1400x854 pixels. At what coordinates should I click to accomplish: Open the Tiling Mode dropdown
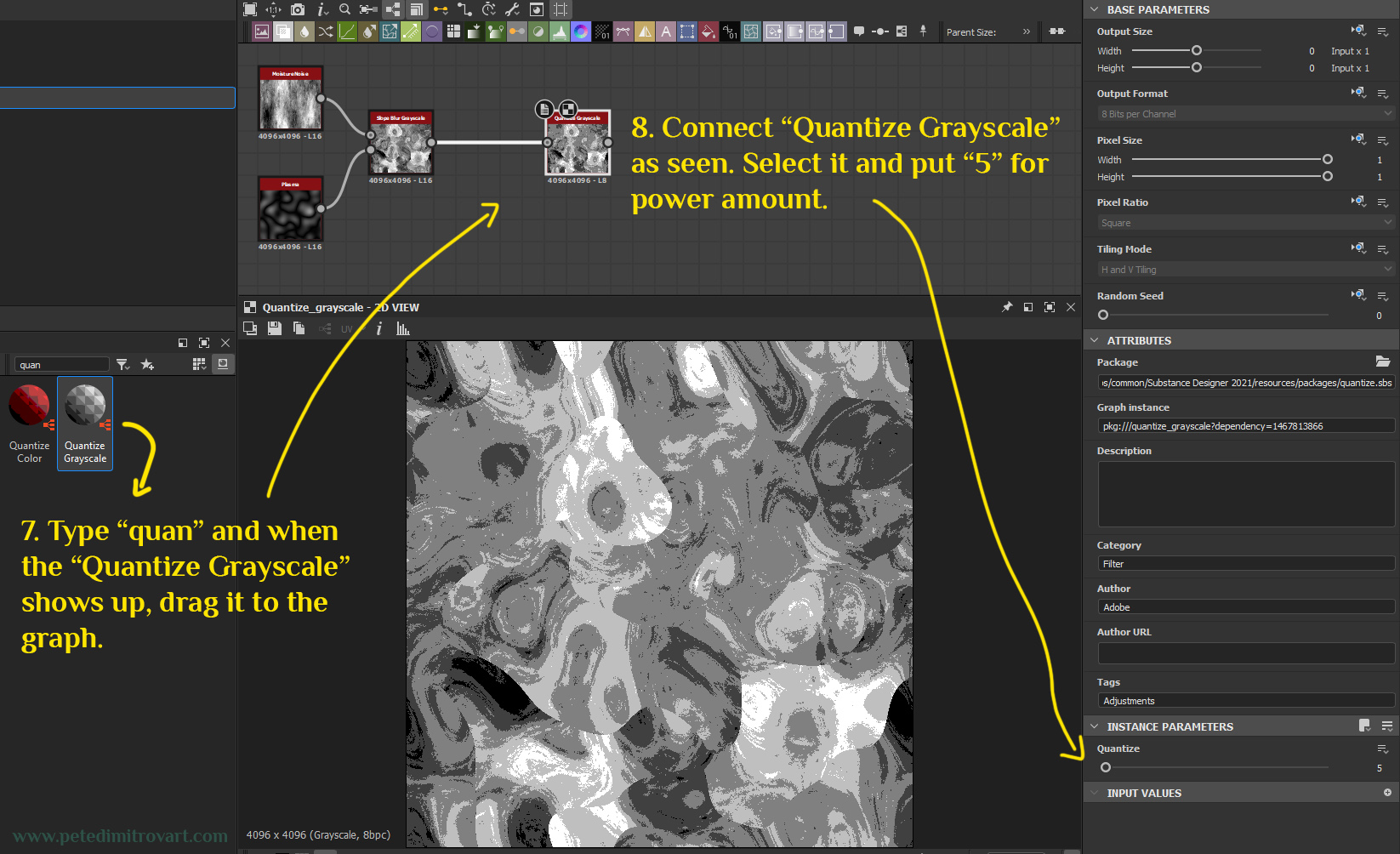point(1246,270)
